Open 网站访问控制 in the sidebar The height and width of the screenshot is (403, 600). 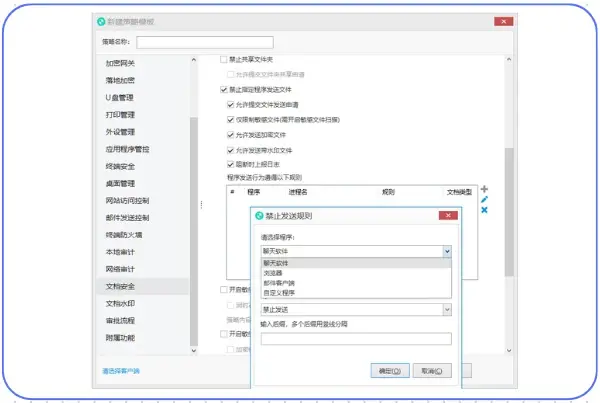[127, 201]
